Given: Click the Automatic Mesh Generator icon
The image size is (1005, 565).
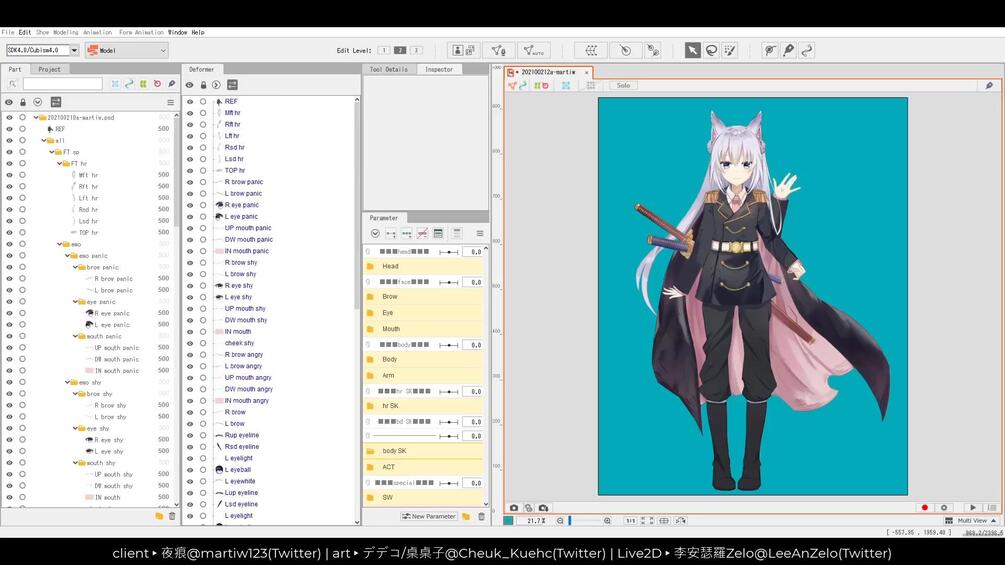Looking at the screenshot, I should [x=533, y=50].
